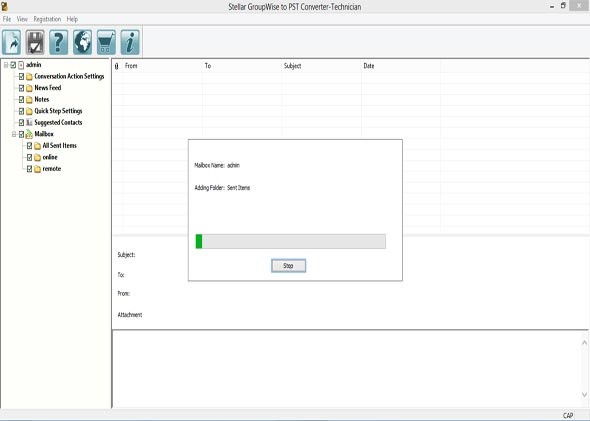Click the Mailbox icon in tree
This screenshot has width=590, height=421.
[x=29, y=134]
